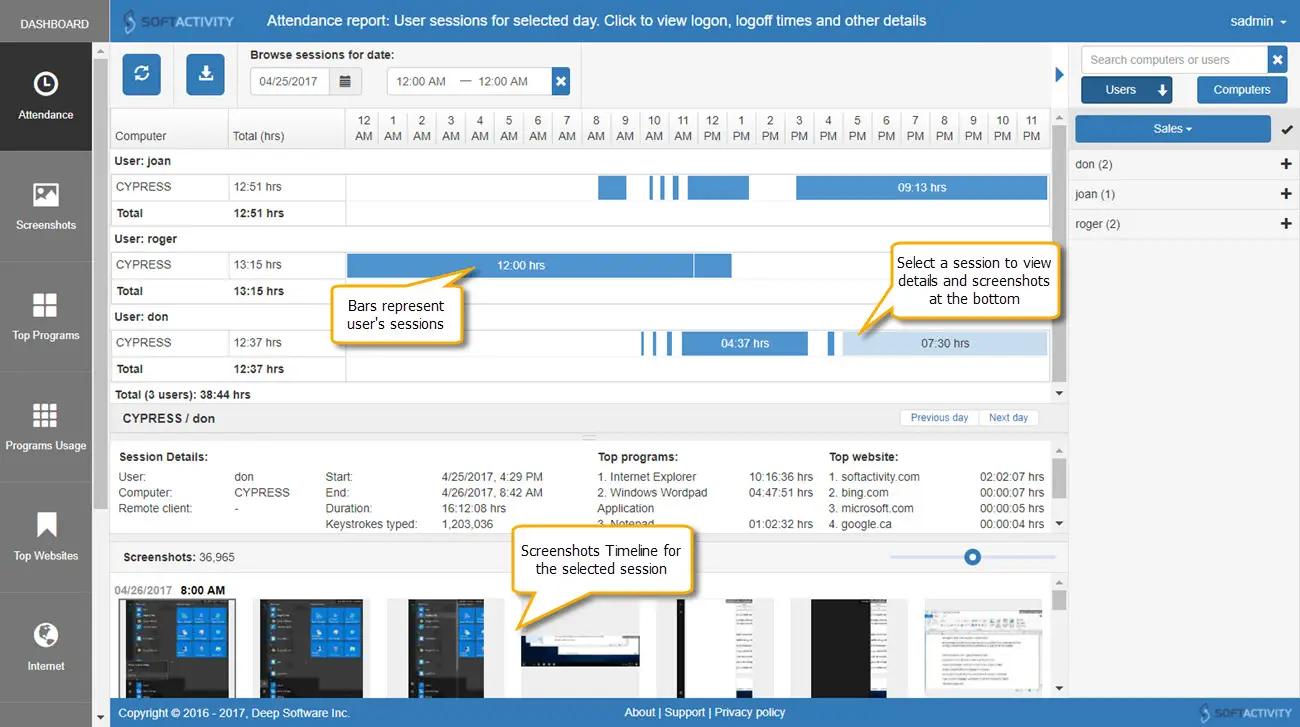Open the Programs Usage sidebar section
Image resolution: width=1300 pixels, height=727 pixels.
[46, 427]
